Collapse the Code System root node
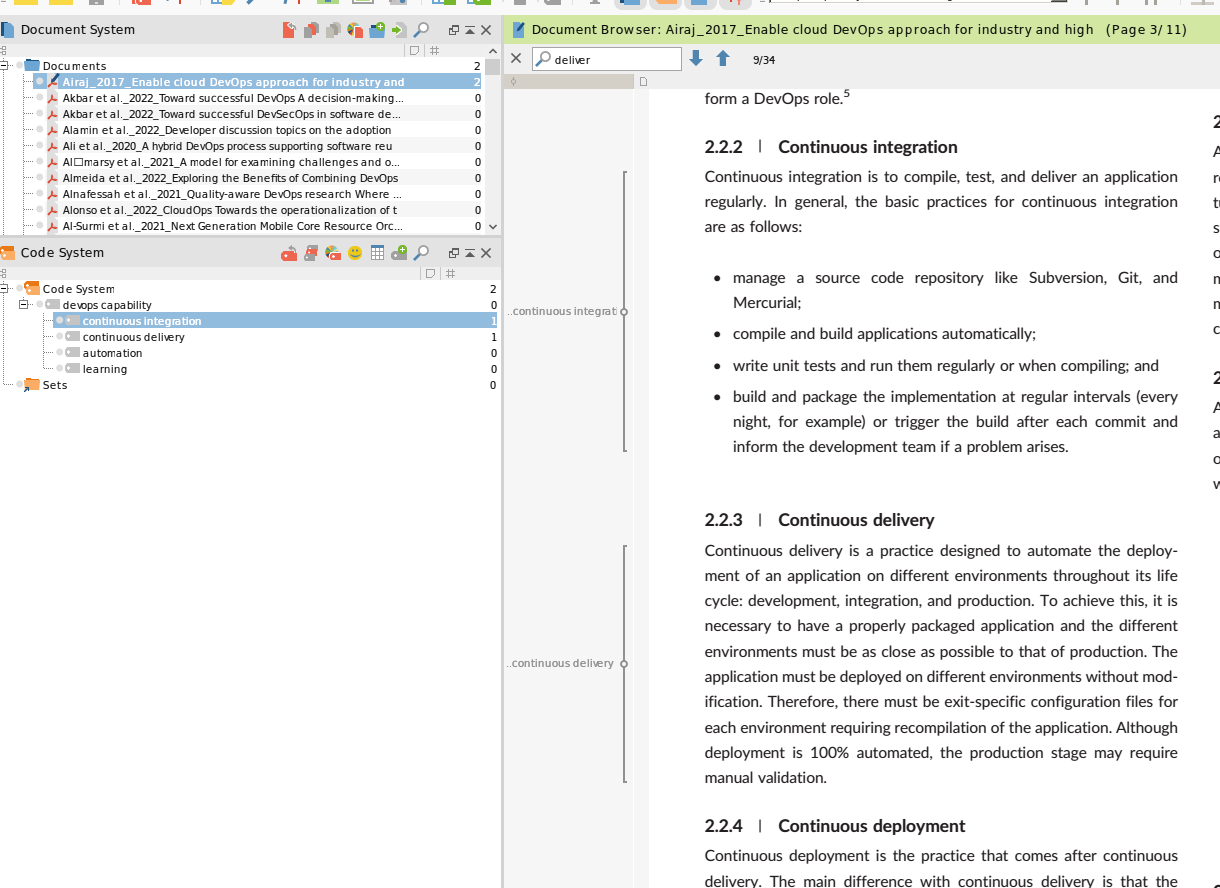Viewport: 1220px width, 888px height. (x=4, y=289)
